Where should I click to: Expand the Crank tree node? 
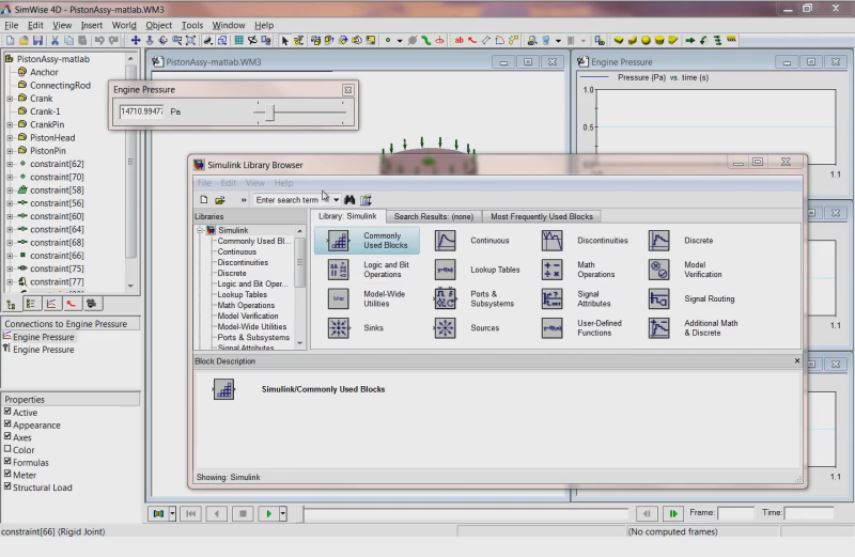pyautogui.click(x=10, y=99)
